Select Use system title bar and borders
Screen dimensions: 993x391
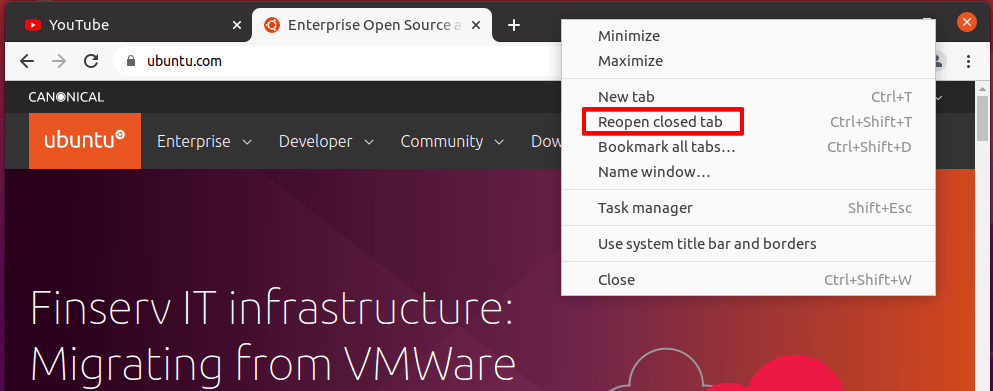[x=749, y=243]
